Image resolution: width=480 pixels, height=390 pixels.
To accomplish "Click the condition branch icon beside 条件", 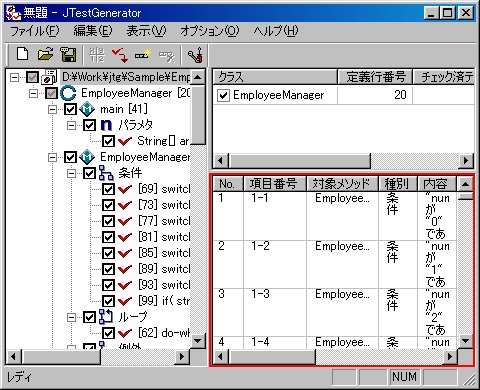I will coord(106,173).
